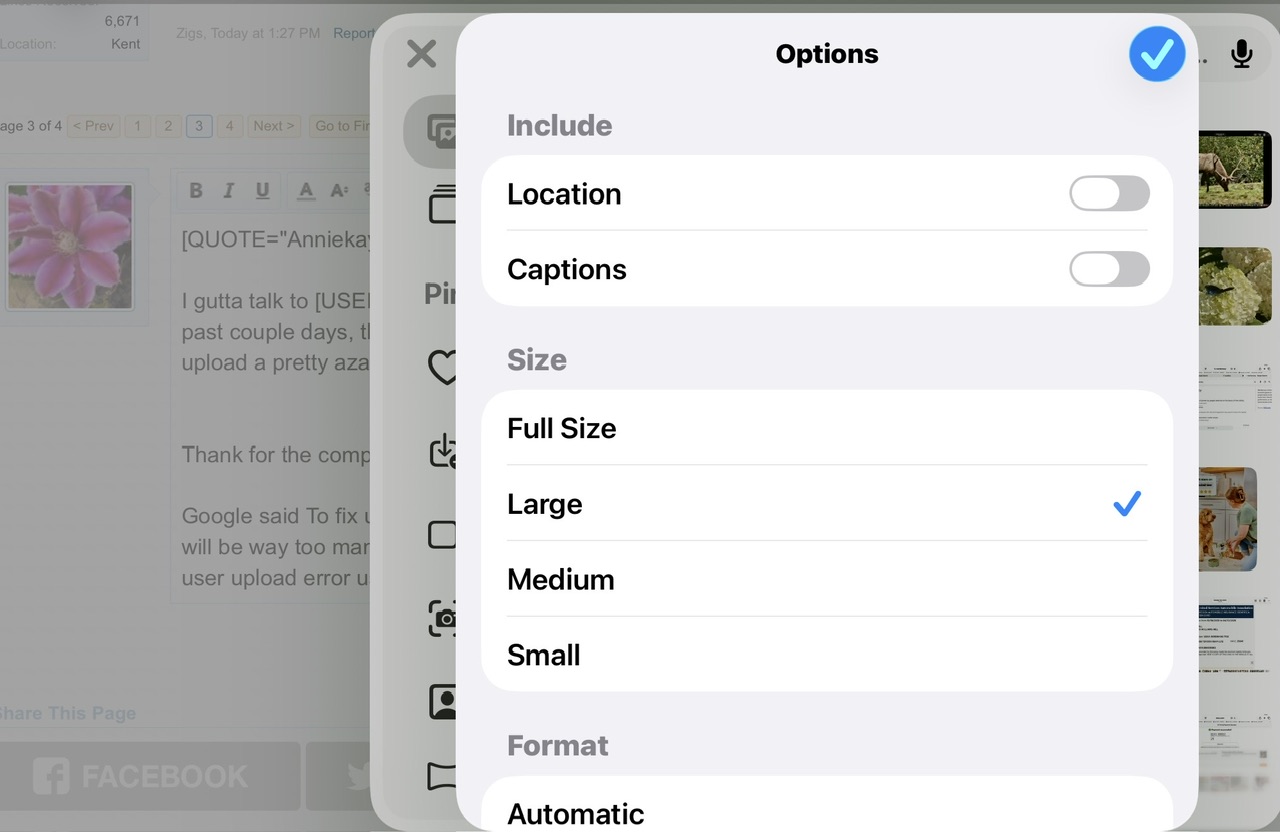Open the Favorites heart album icon
The image size is (1280, 832).
442,367
